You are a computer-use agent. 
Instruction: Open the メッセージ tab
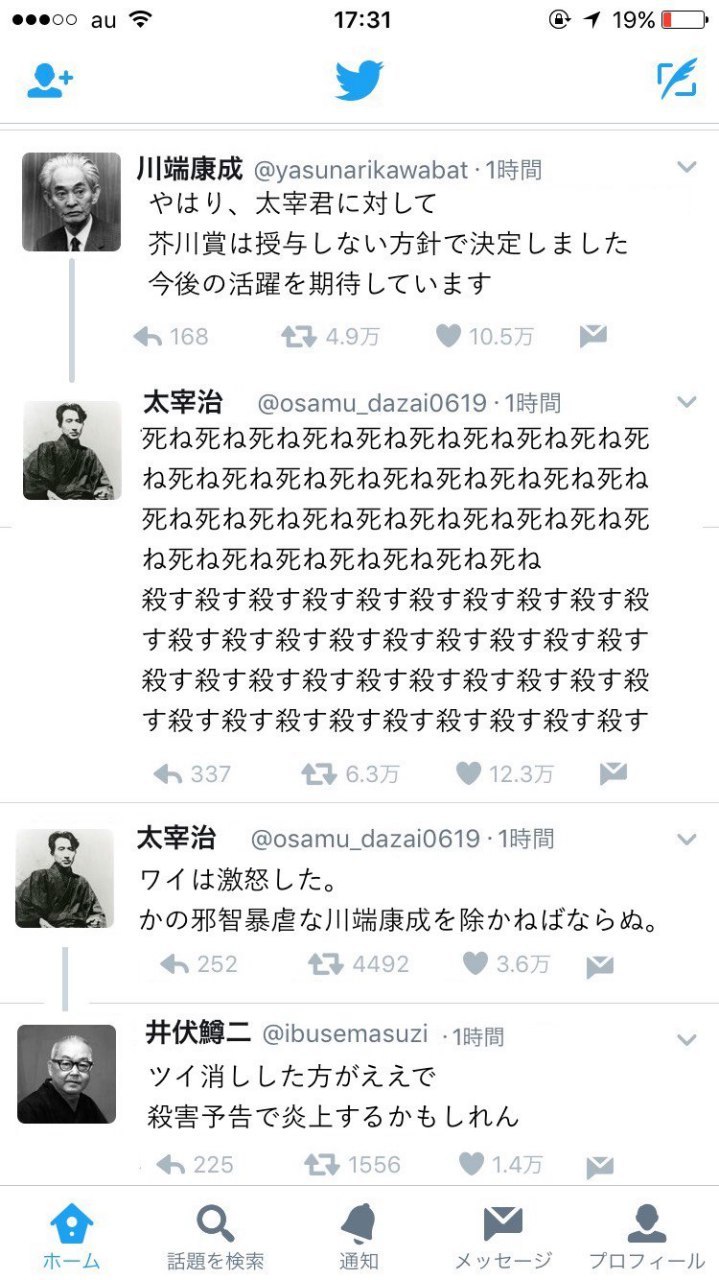pyautogui.click(x=503, y=1236)
